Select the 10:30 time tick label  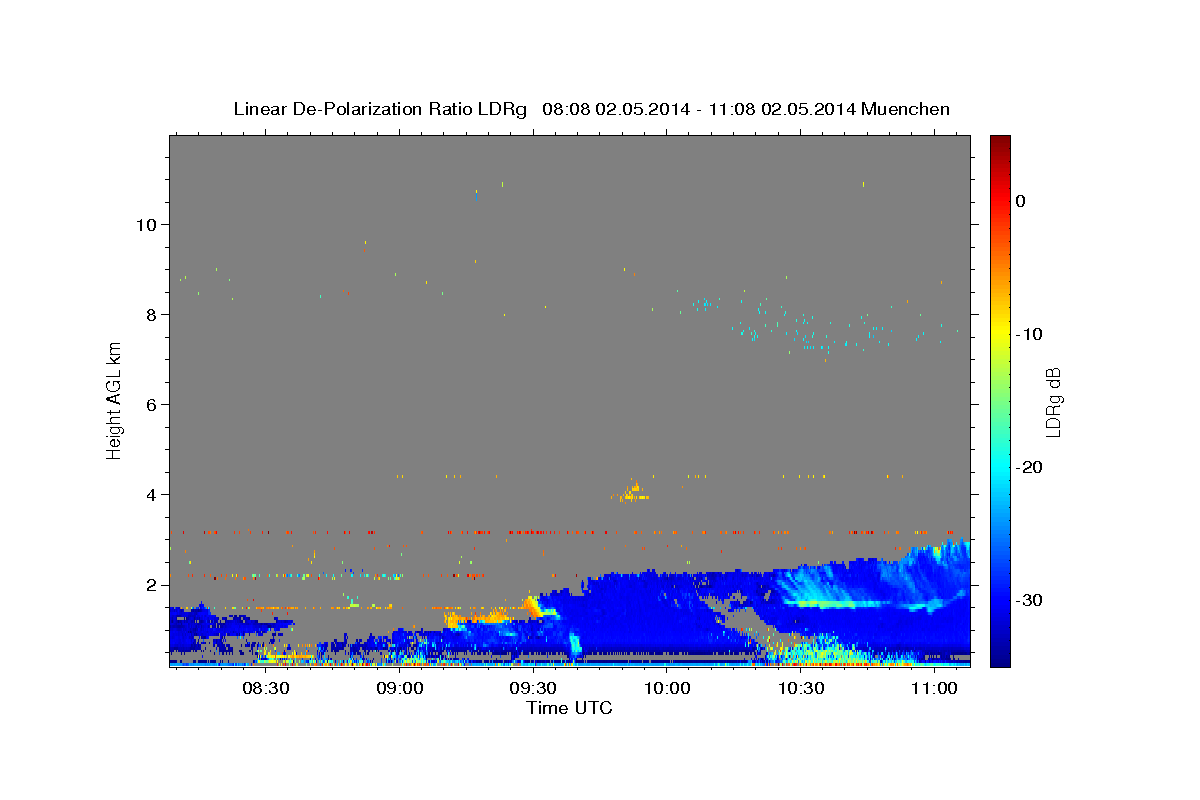point(800,689)
